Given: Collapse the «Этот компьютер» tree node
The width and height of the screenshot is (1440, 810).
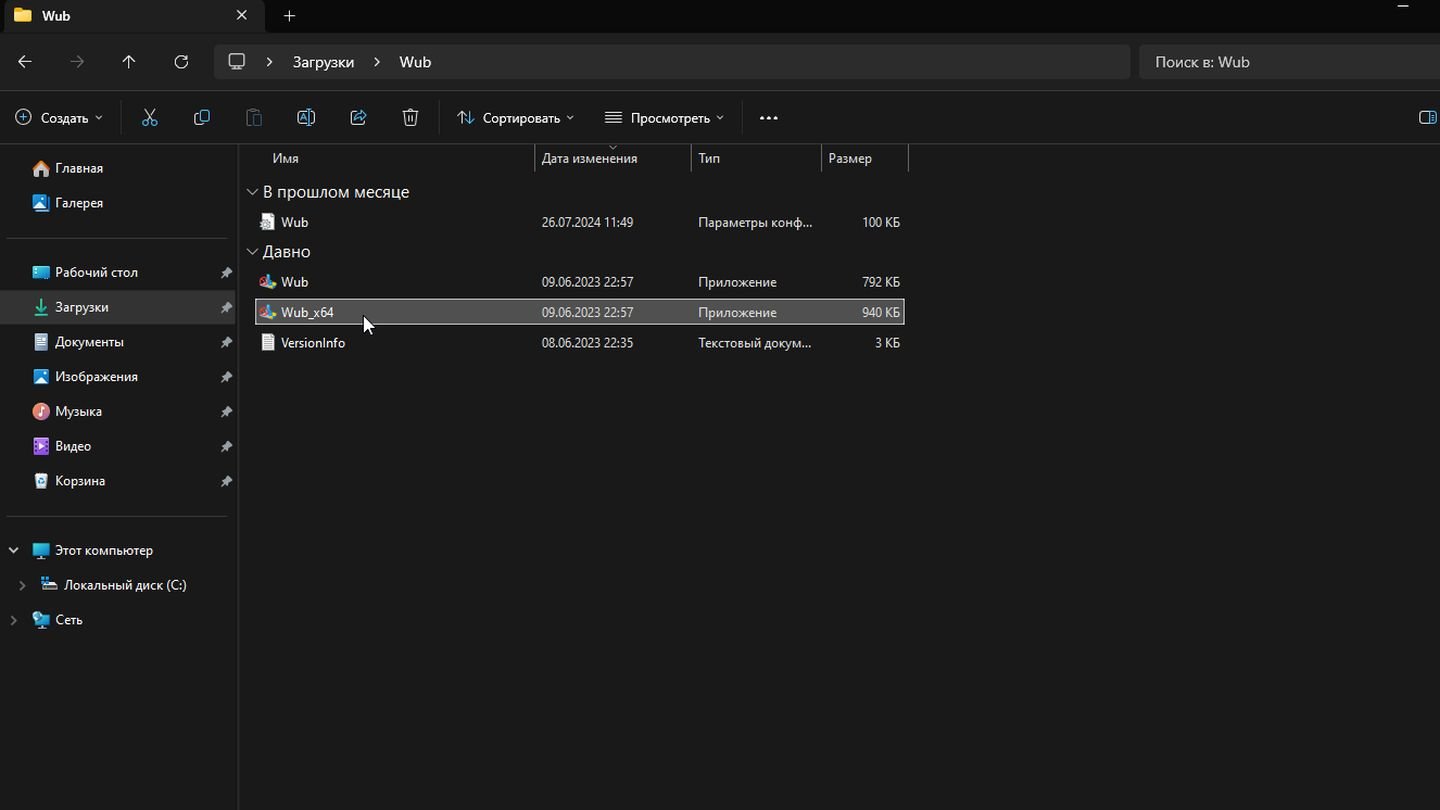Looking at the screenshot, I should (x=14, y=551).
